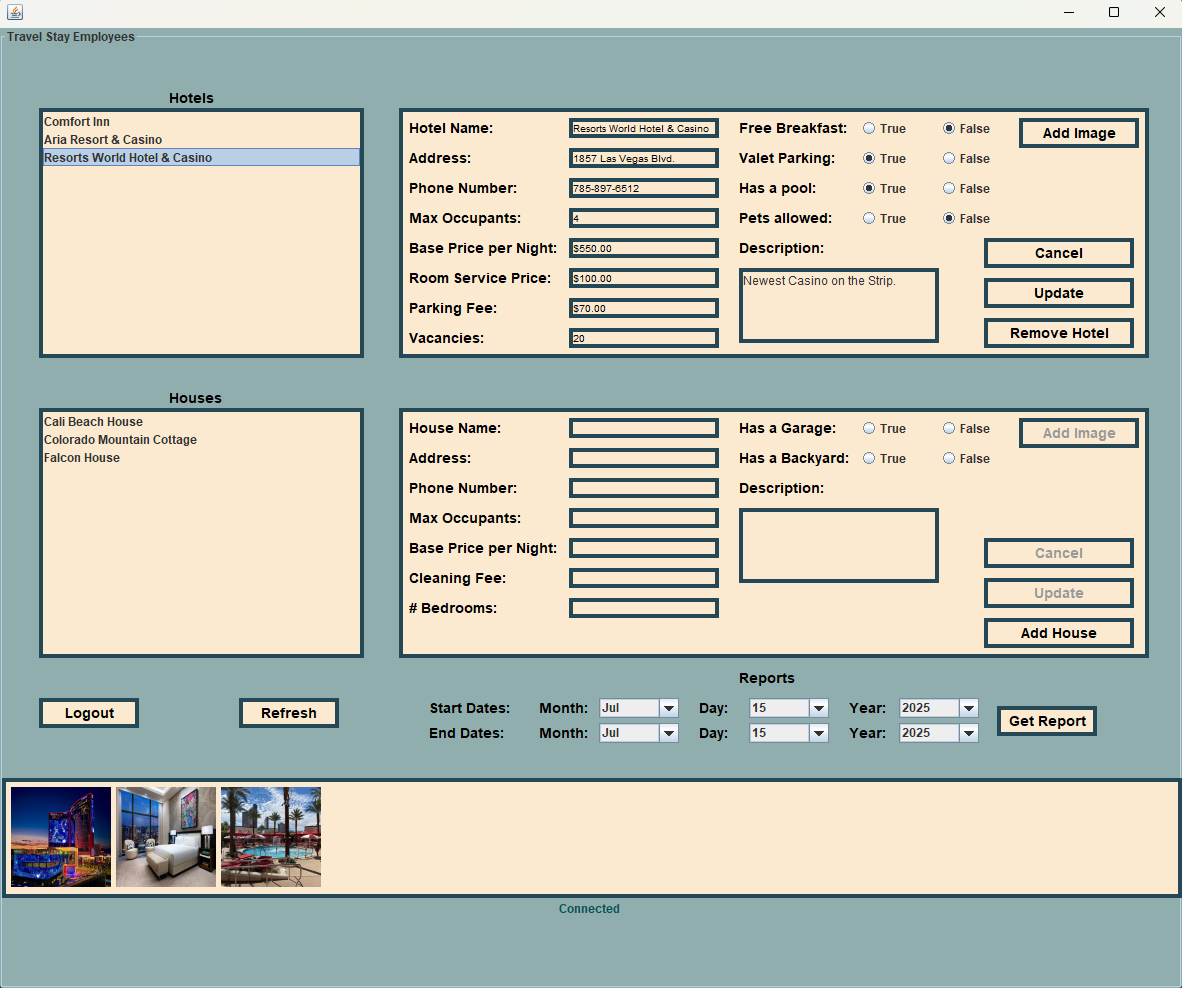
Task: Click the Remove Hotel button
Action: (1058, 333)
